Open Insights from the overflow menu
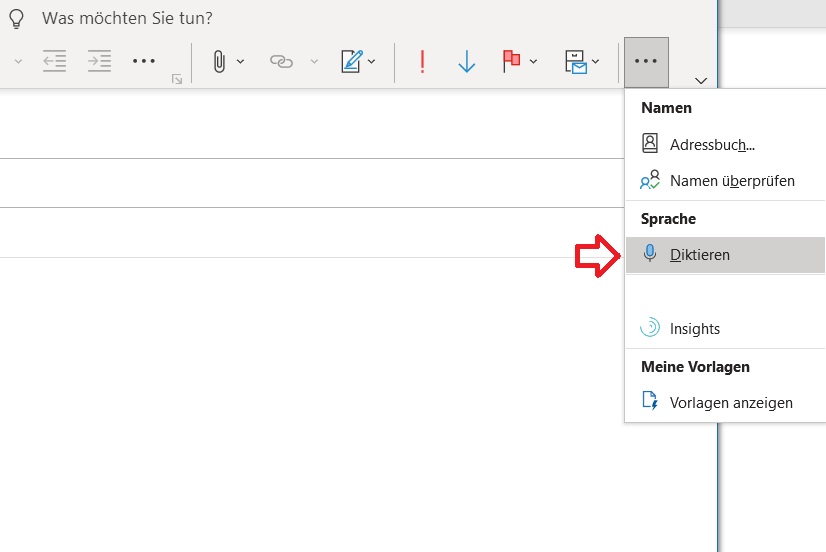The width and height of the screenshot is (826, 552). click(725, 329)
